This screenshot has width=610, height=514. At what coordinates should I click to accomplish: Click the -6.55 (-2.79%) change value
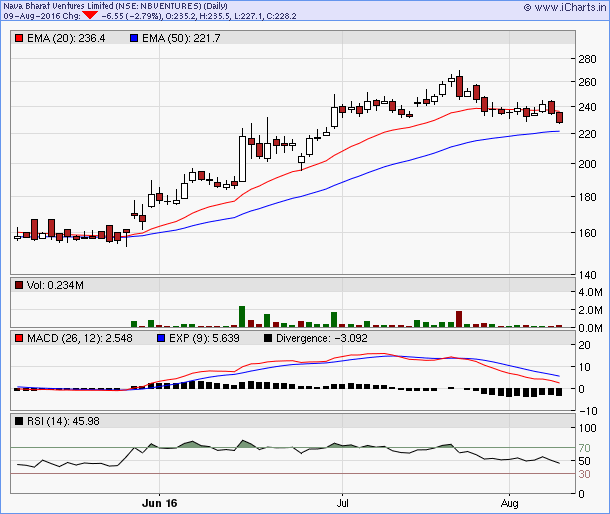coord(131,16)
